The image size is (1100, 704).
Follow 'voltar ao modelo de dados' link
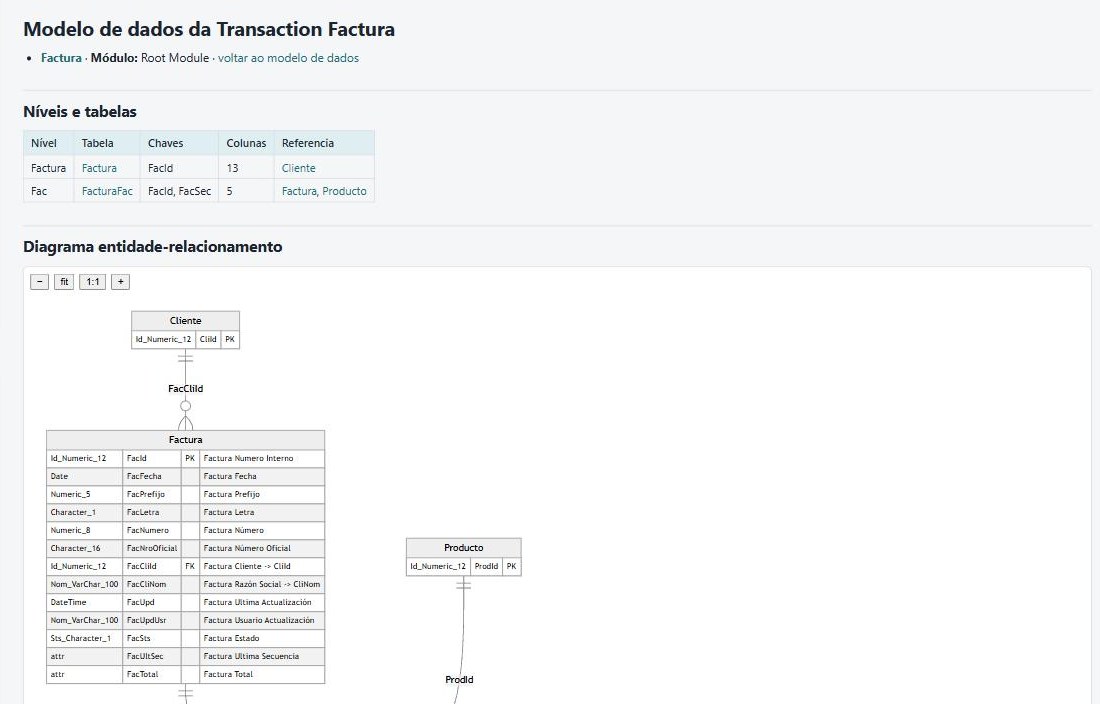point(288,58)
